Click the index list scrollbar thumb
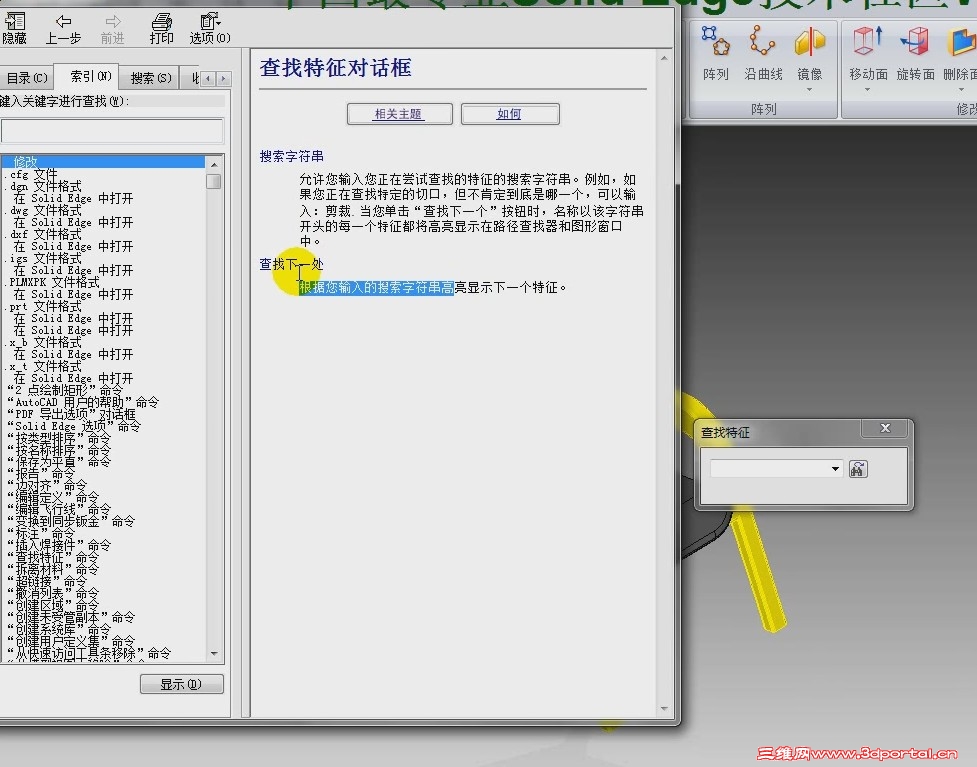Image resolution: width=977 pixels, height=767 pixels. [214, 181]
